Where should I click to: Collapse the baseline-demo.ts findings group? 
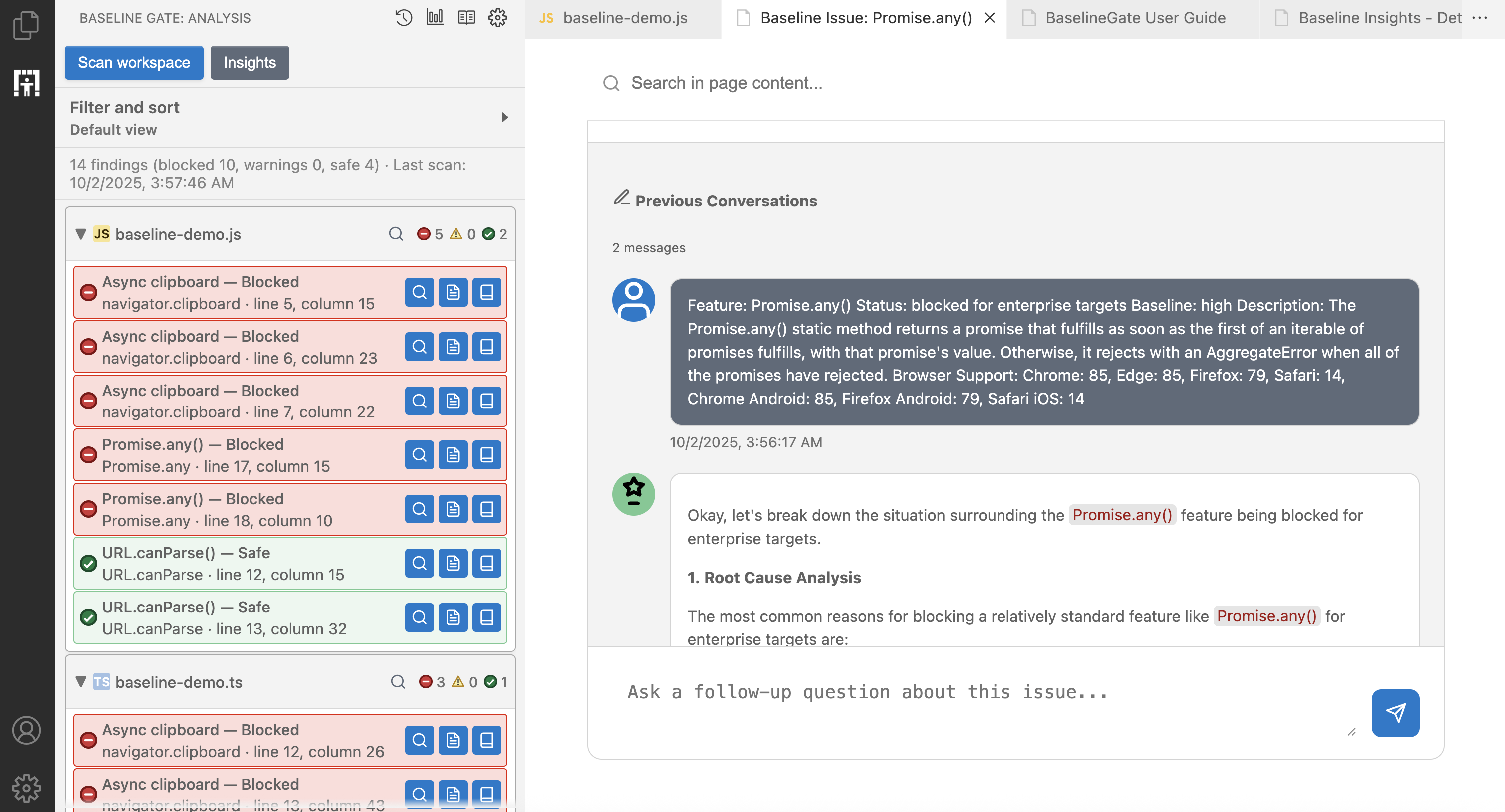pyautogui.click(x=81, y=682)
